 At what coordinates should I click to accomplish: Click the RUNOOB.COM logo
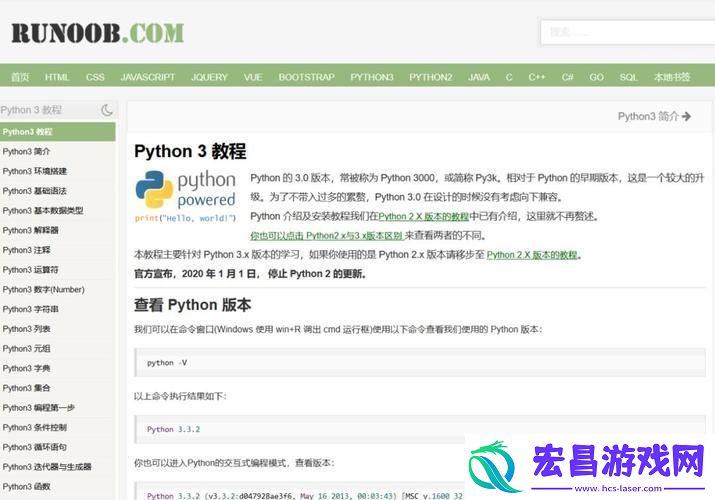click(x=98, y=33)
